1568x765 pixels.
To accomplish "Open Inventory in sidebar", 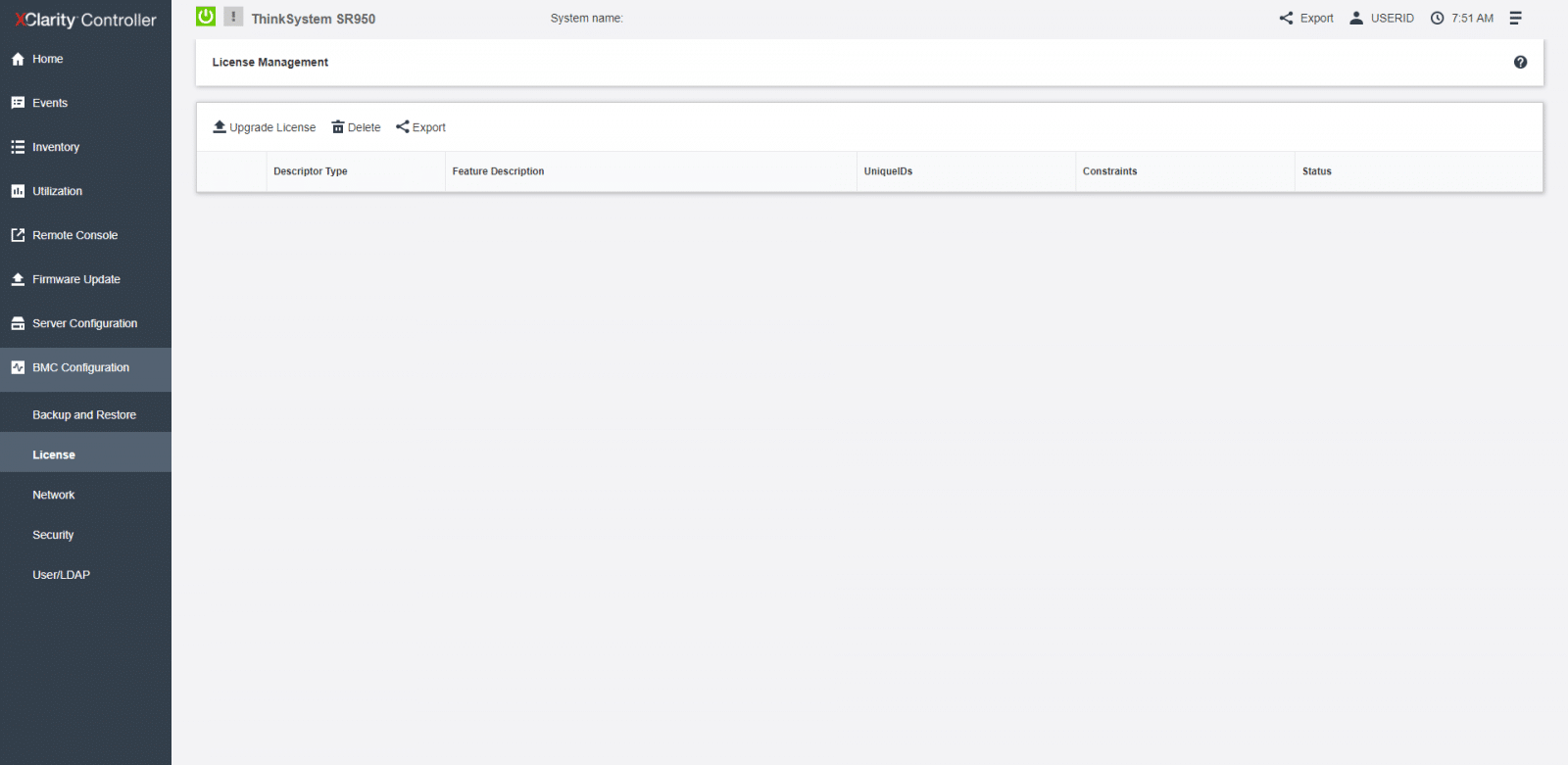I will tap(85, 147).
